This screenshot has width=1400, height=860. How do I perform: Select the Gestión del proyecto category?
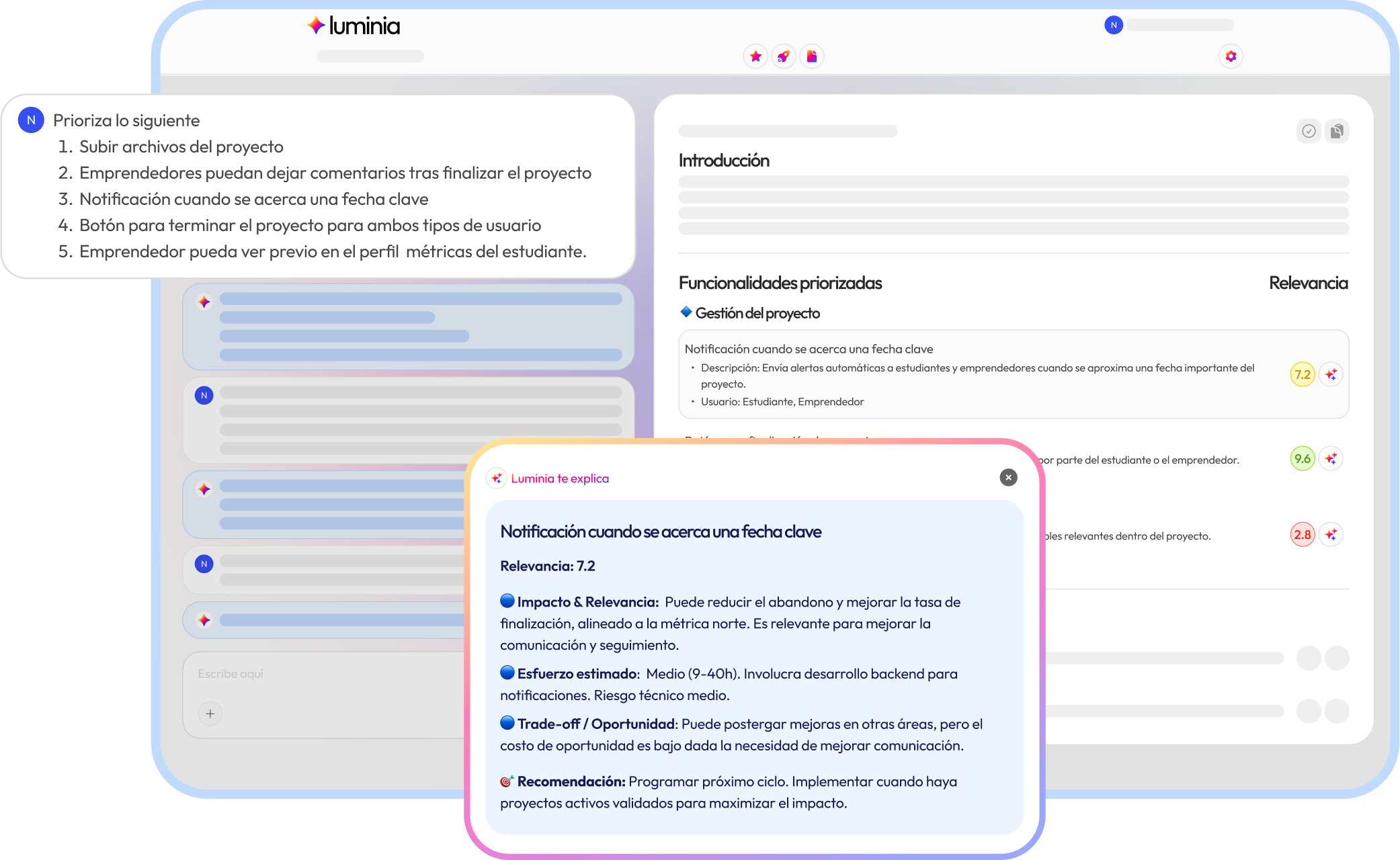(750, 313)
